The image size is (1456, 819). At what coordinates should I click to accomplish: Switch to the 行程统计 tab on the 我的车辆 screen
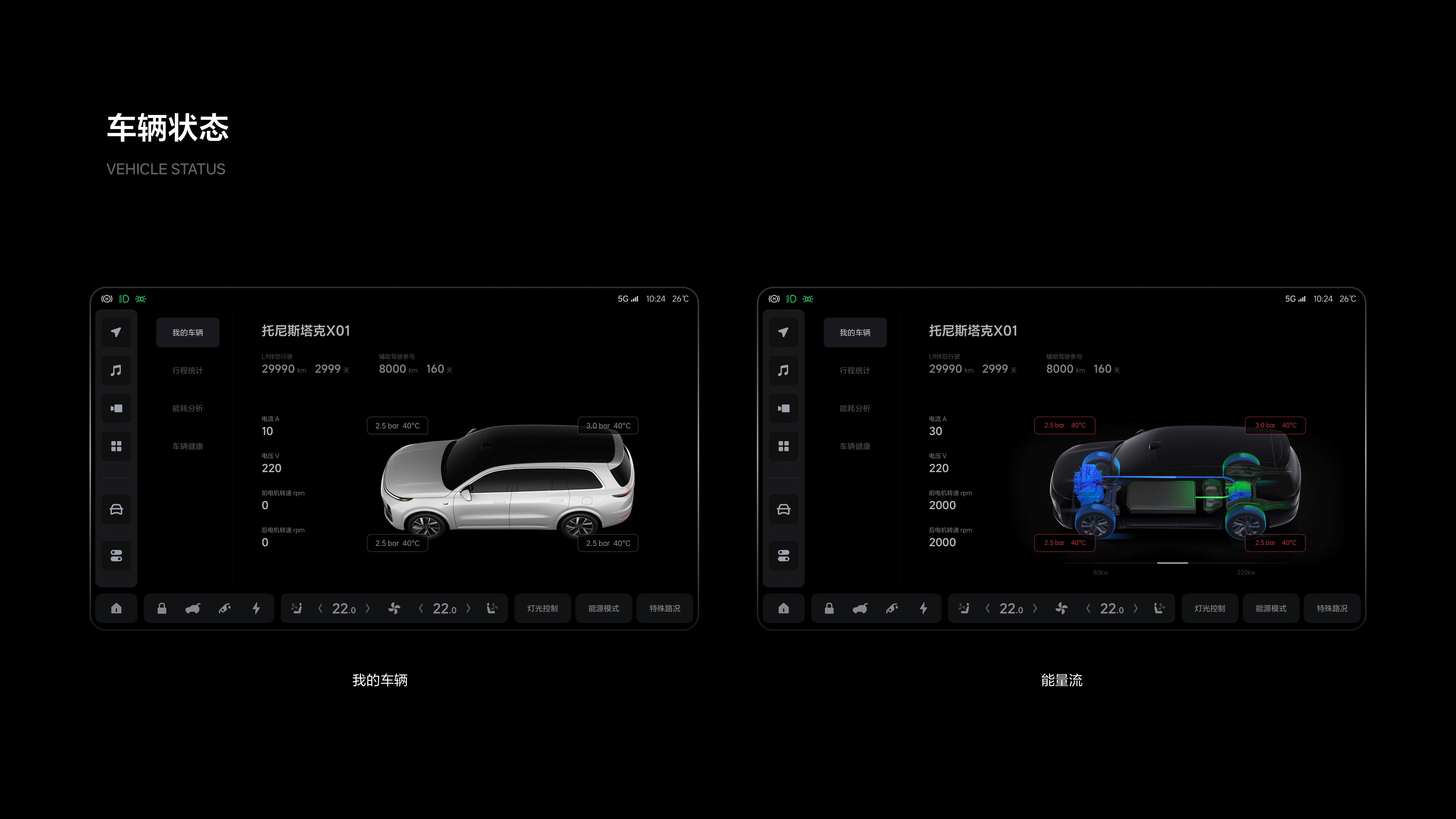pyautogui.click(x=188, y=370)
